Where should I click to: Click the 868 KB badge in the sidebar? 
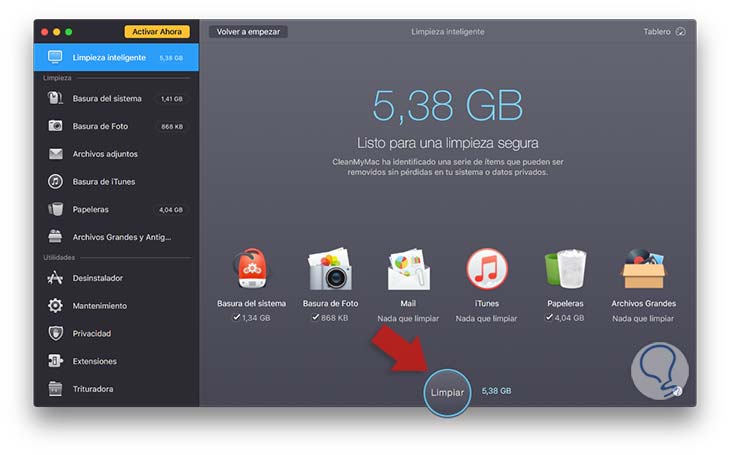coord(172,126)
